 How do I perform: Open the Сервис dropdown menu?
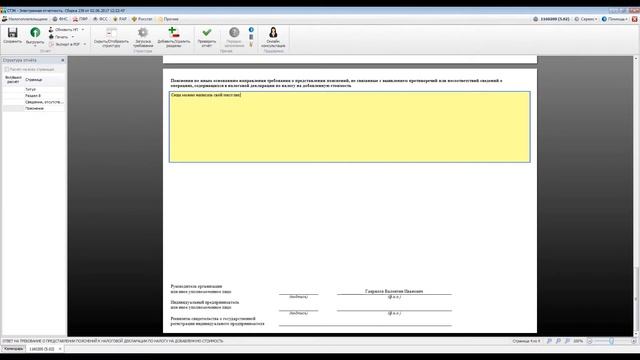[586, 19]
